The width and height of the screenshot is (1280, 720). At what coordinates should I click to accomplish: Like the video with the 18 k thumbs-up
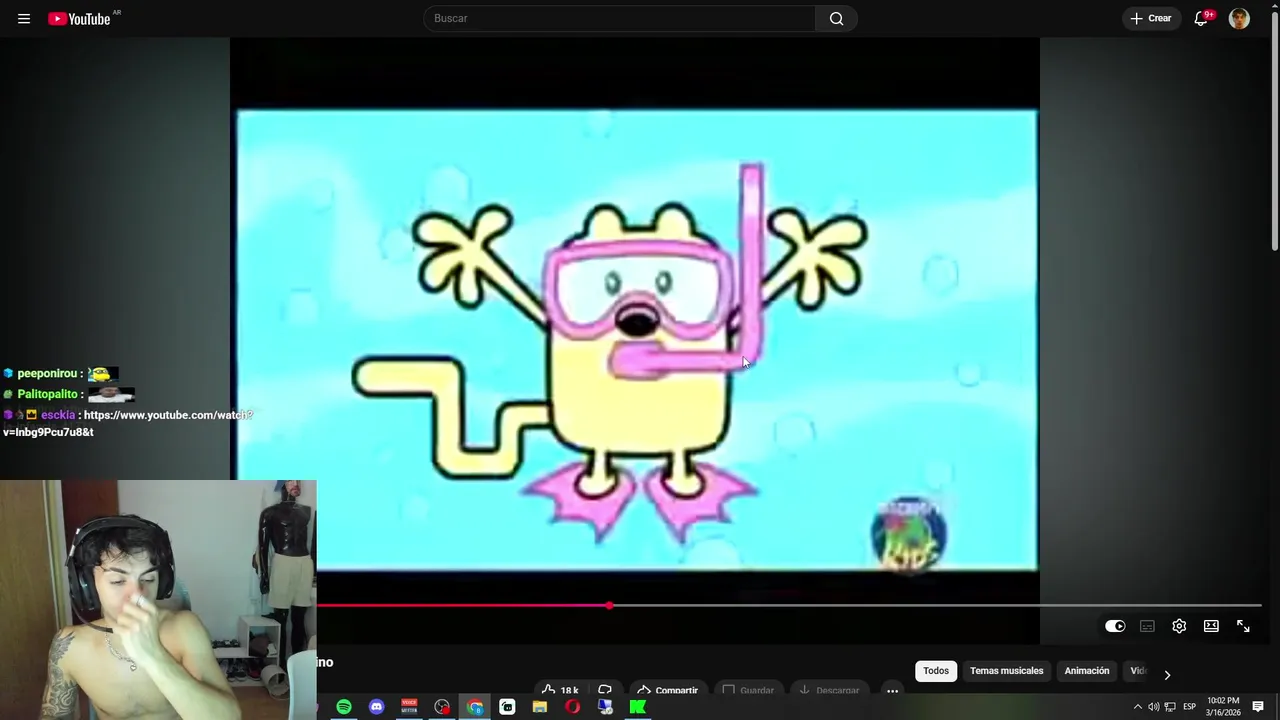click(x=560, y=690)
